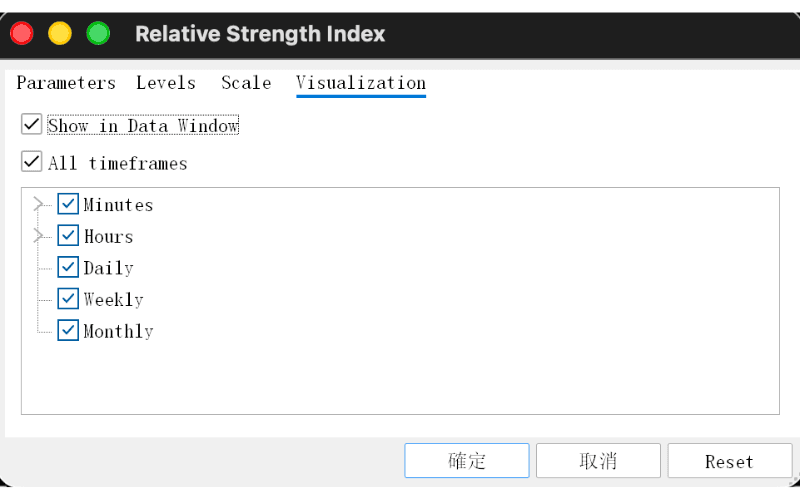
Task: Click the yellow minimize window button
Action: (x=60, y=34)
